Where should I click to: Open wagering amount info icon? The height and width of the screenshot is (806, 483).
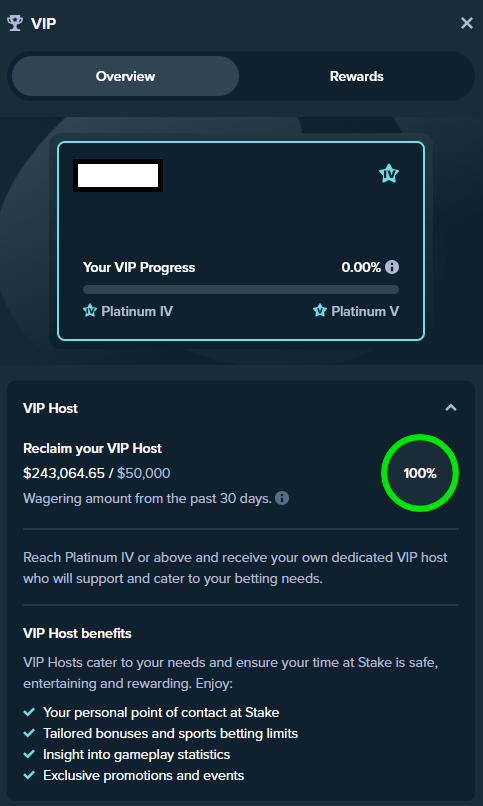(x=282, y=498)
